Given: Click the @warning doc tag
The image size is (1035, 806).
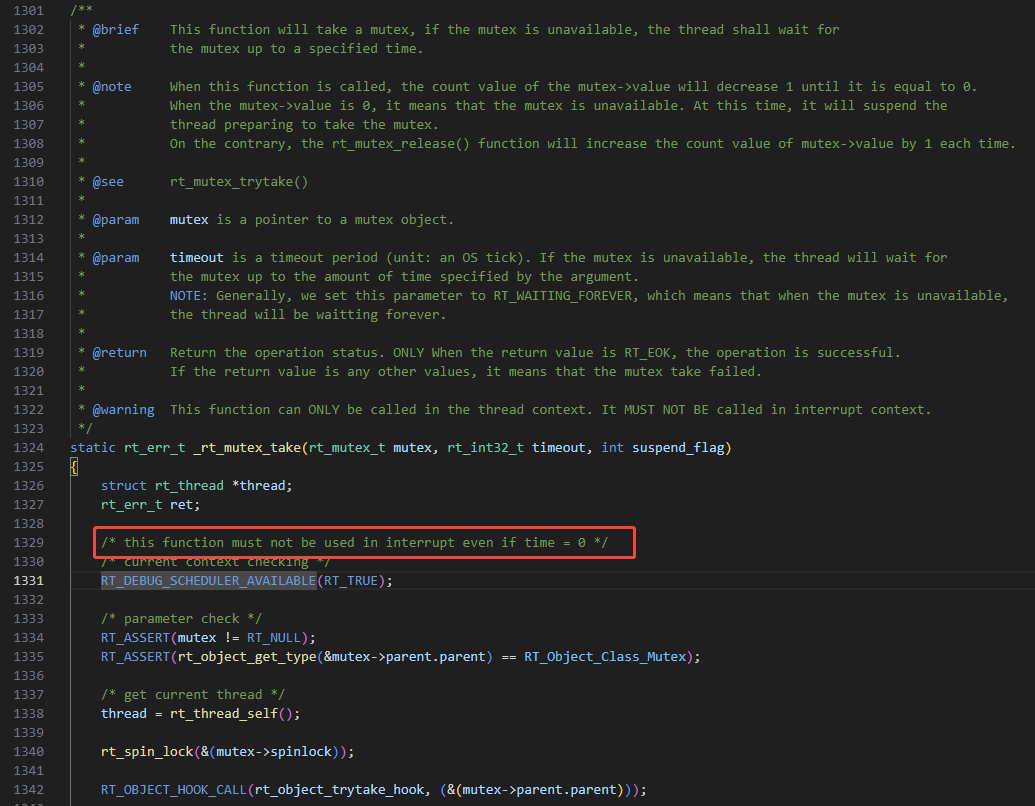Looking at the screenshot, I should pyautogui.click(x=123, y=410).
